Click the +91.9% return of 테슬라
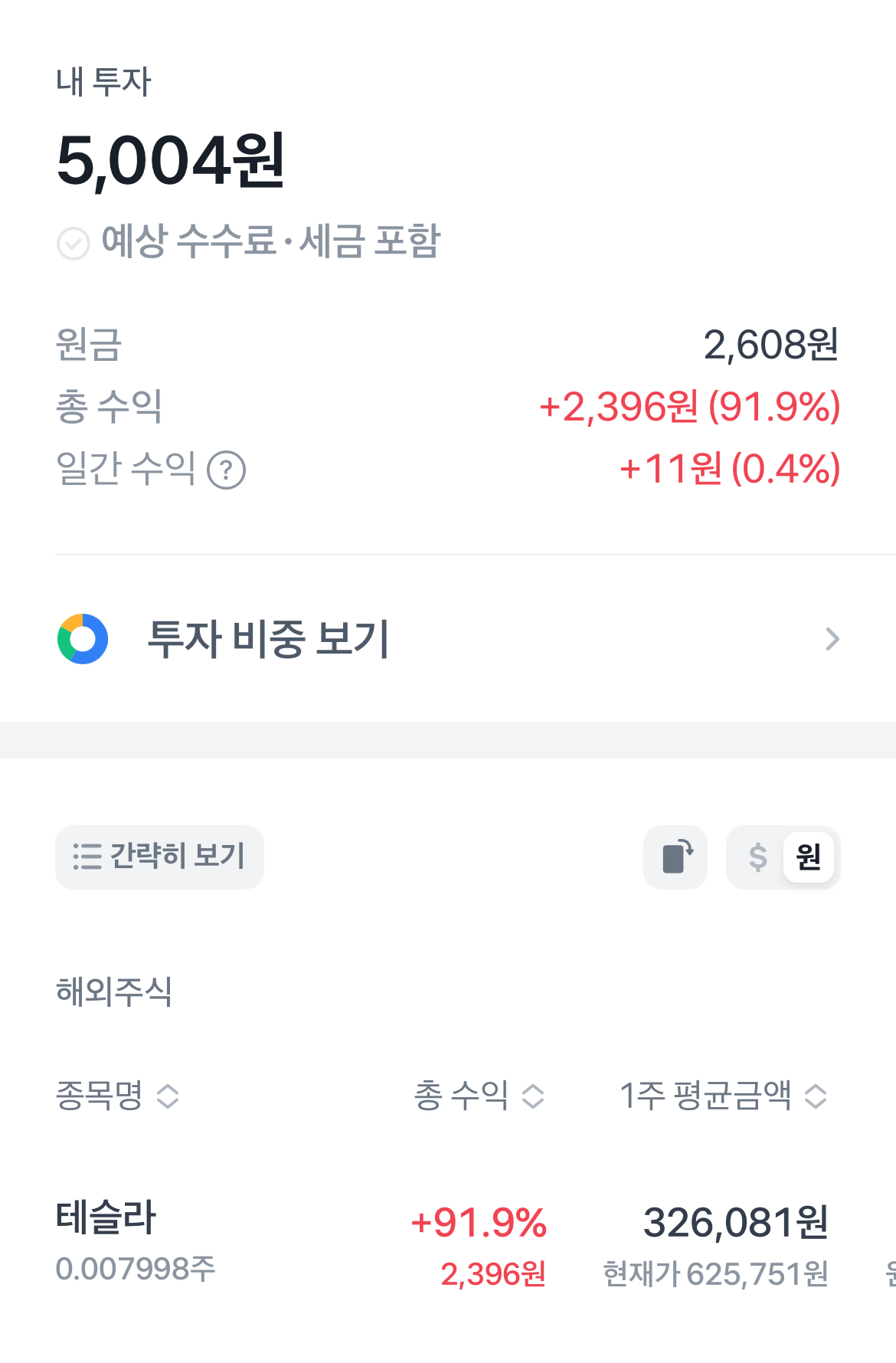Image resolution: width=896 pixels, height=1363 pixels. 479,1222
